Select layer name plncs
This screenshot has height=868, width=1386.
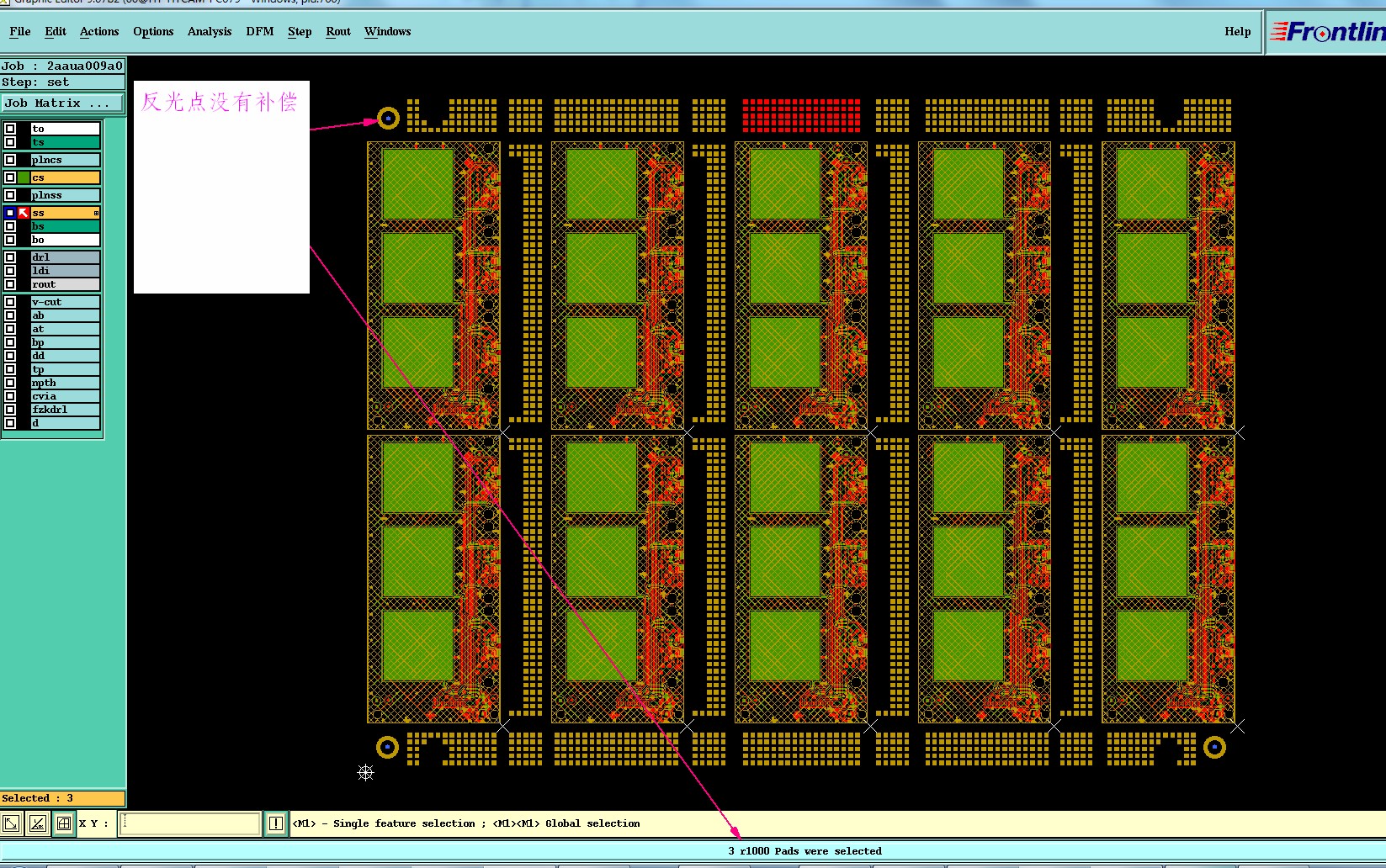[x=66, y=160]
